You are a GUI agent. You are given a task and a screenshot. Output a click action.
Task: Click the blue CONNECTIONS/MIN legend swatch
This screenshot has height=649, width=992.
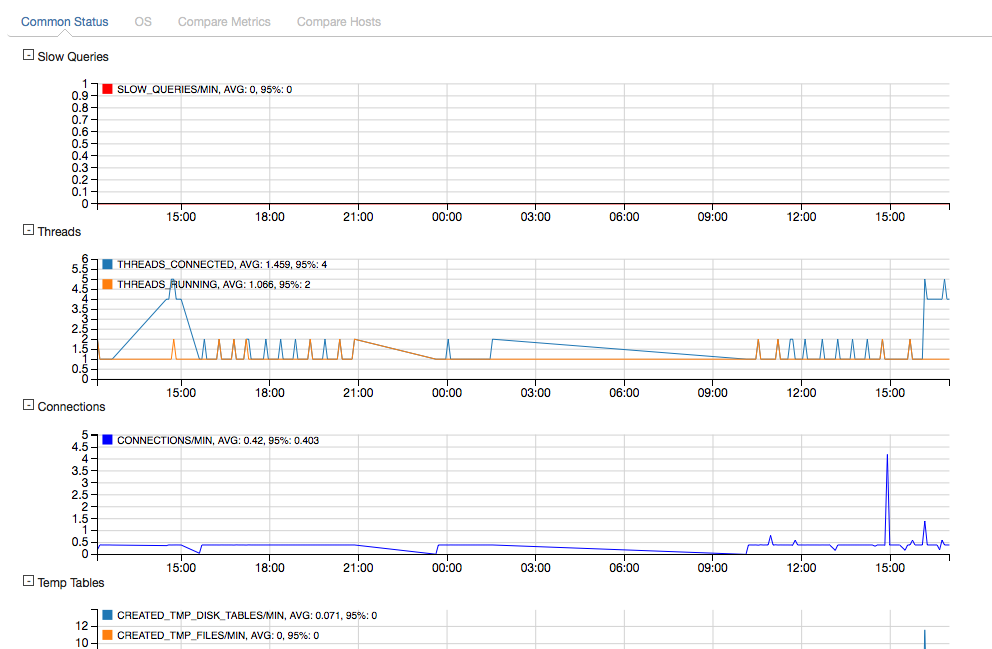click(107, 440)
